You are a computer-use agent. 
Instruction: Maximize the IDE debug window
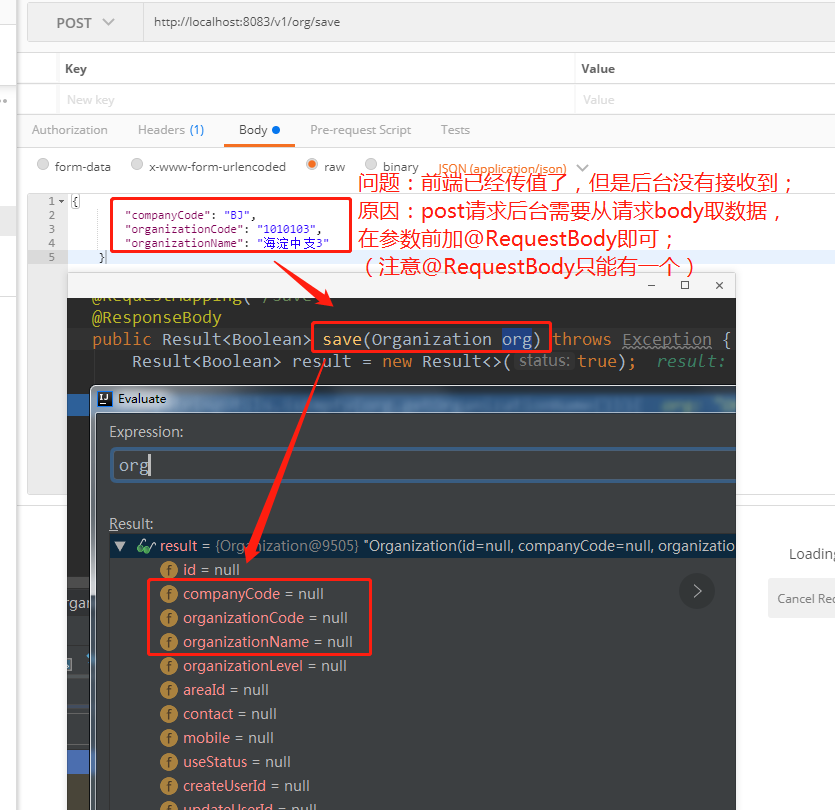point(685,285)
